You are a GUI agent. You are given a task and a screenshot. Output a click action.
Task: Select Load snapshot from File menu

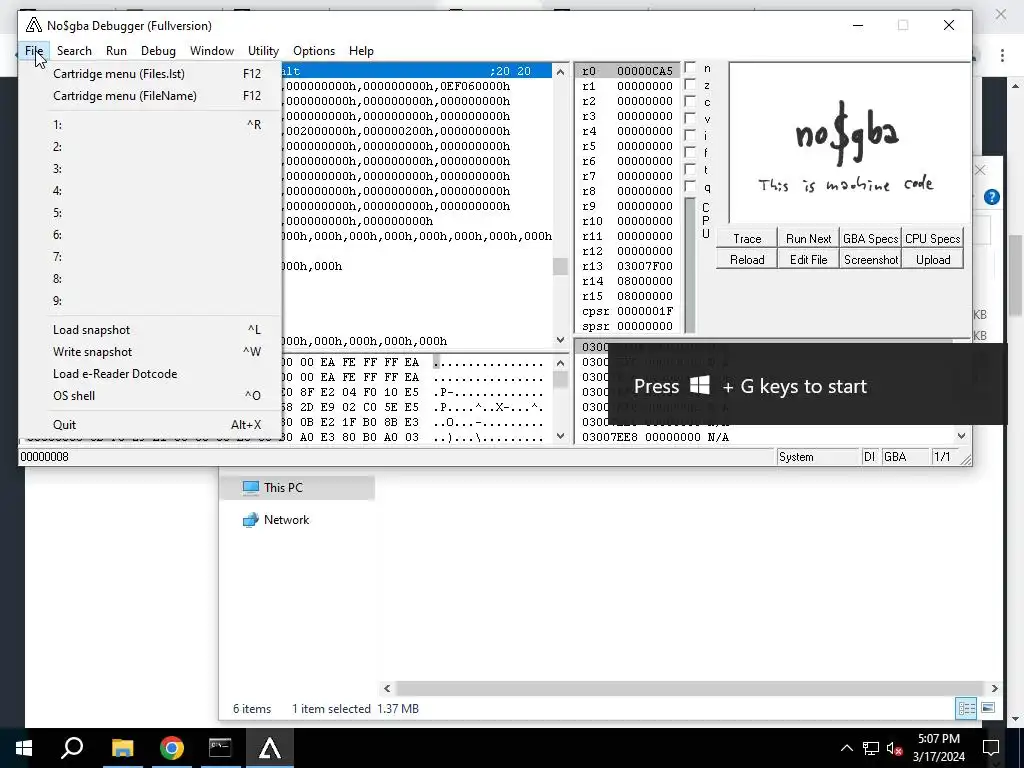pyautogui.click(x=151, y=330)
